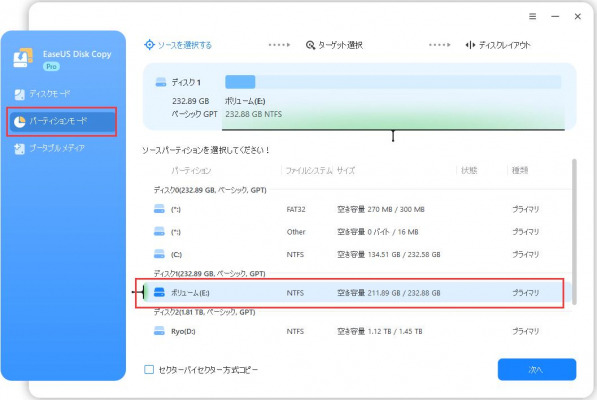Select the ボリューム(E:) partition row
The image size is (597, 400).
358,293
